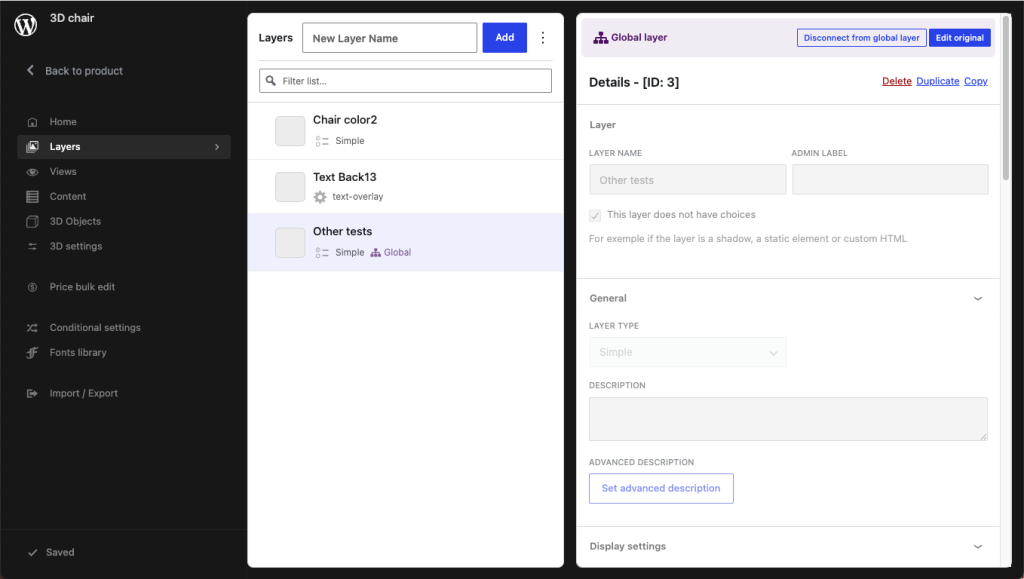
Task: Click the details panel vertical scrollbar
Action: pyautogui.click(x=1006, y=98)
